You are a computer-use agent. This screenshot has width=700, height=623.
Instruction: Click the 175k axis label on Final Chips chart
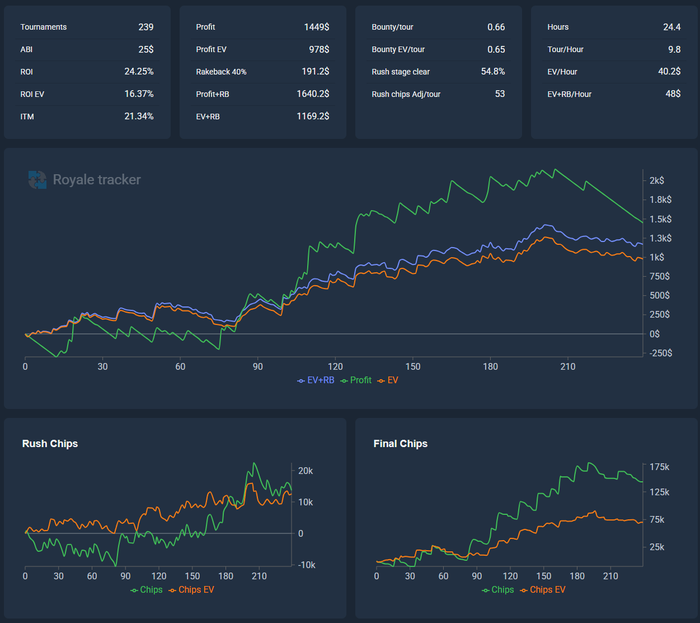(x=659, y=467)
